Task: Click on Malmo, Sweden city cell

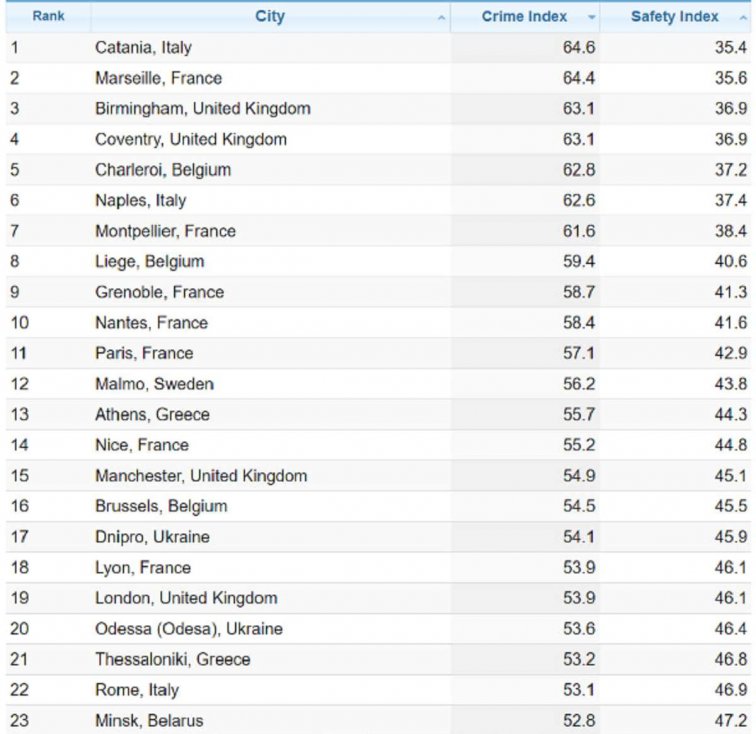Action: [x=154, y=384]
